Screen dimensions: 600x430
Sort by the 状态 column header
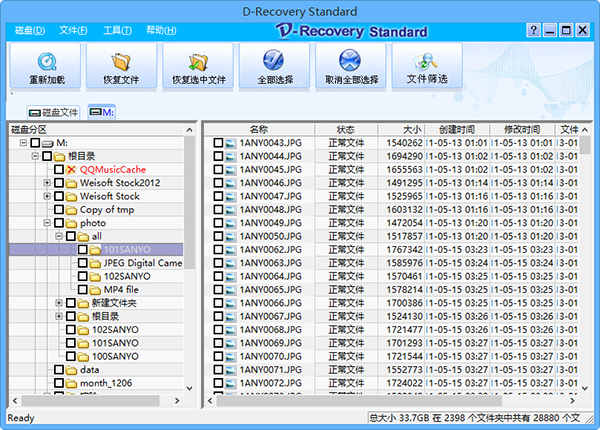[346, 130]
